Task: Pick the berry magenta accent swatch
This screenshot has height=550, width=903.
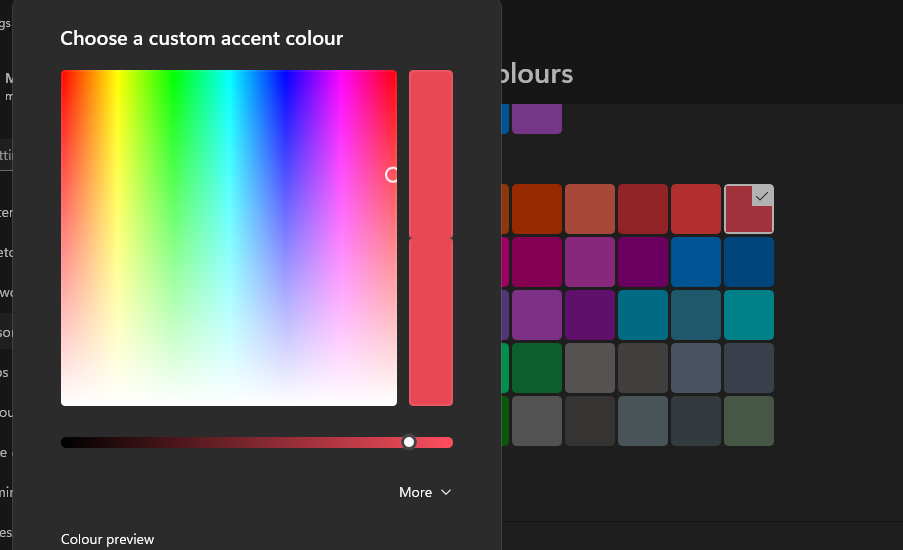Action: (x=537, y=262)
